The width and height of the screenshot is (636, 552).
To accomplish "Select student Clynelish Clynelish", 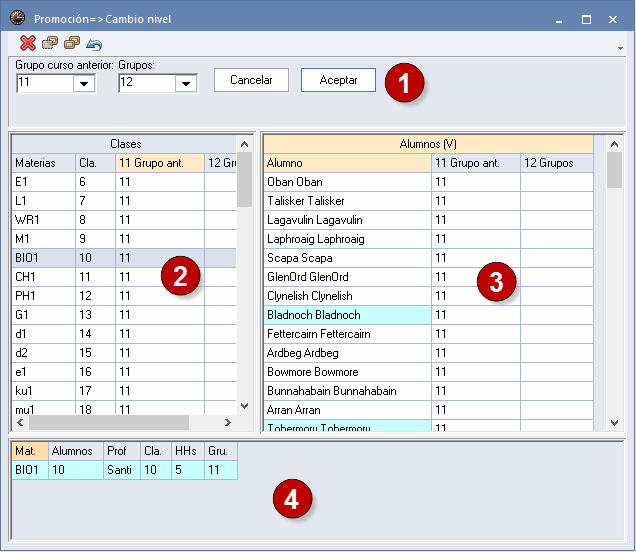I will 348,296.
